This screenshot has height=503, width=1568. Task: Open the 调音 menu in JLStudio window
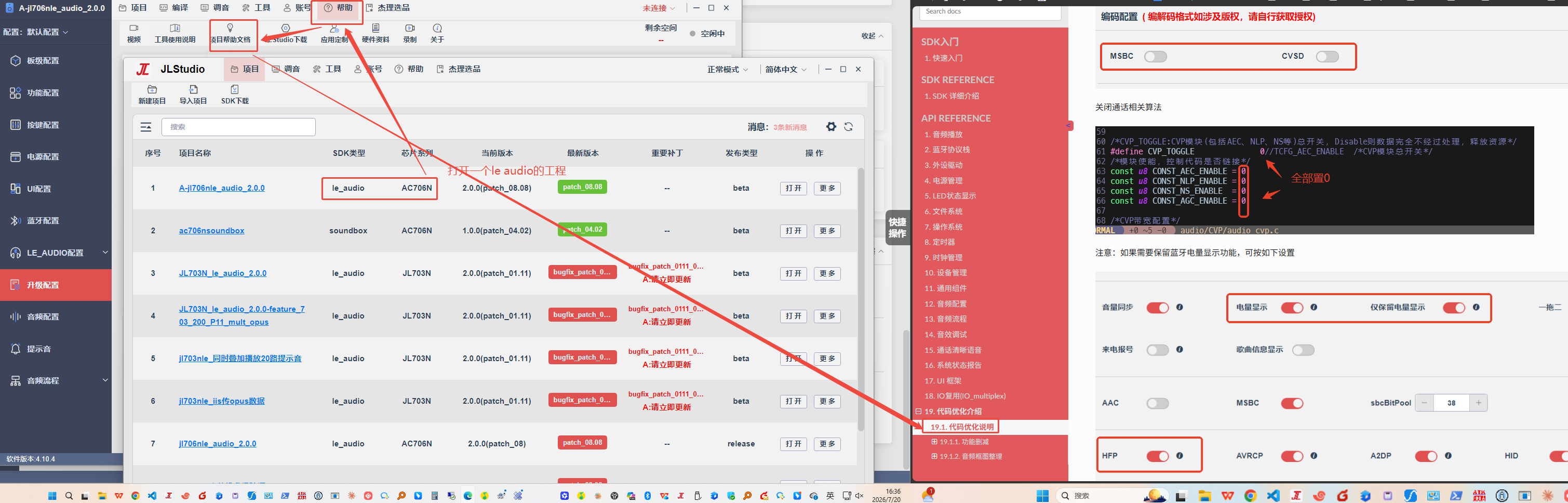(x=286, y=70)
